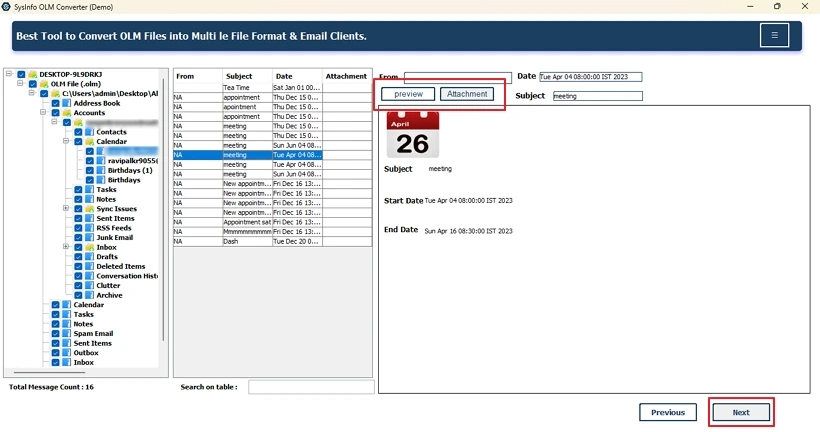
Task: Click the OLM File (.olm) folder icon
Action: tap(44, 84)
